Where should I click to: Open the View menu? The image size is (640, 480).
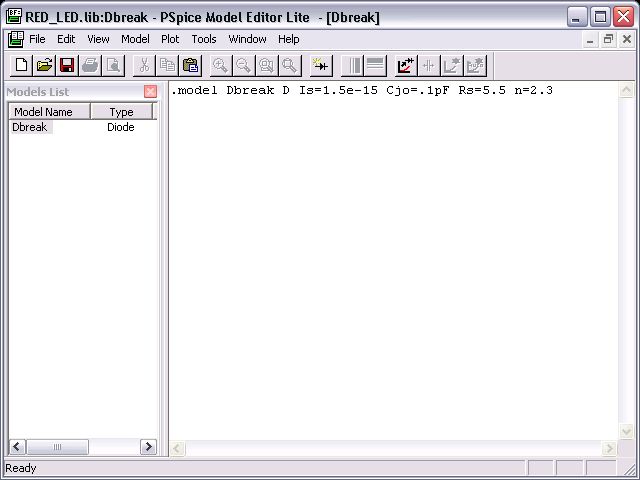tap(98, 39)
